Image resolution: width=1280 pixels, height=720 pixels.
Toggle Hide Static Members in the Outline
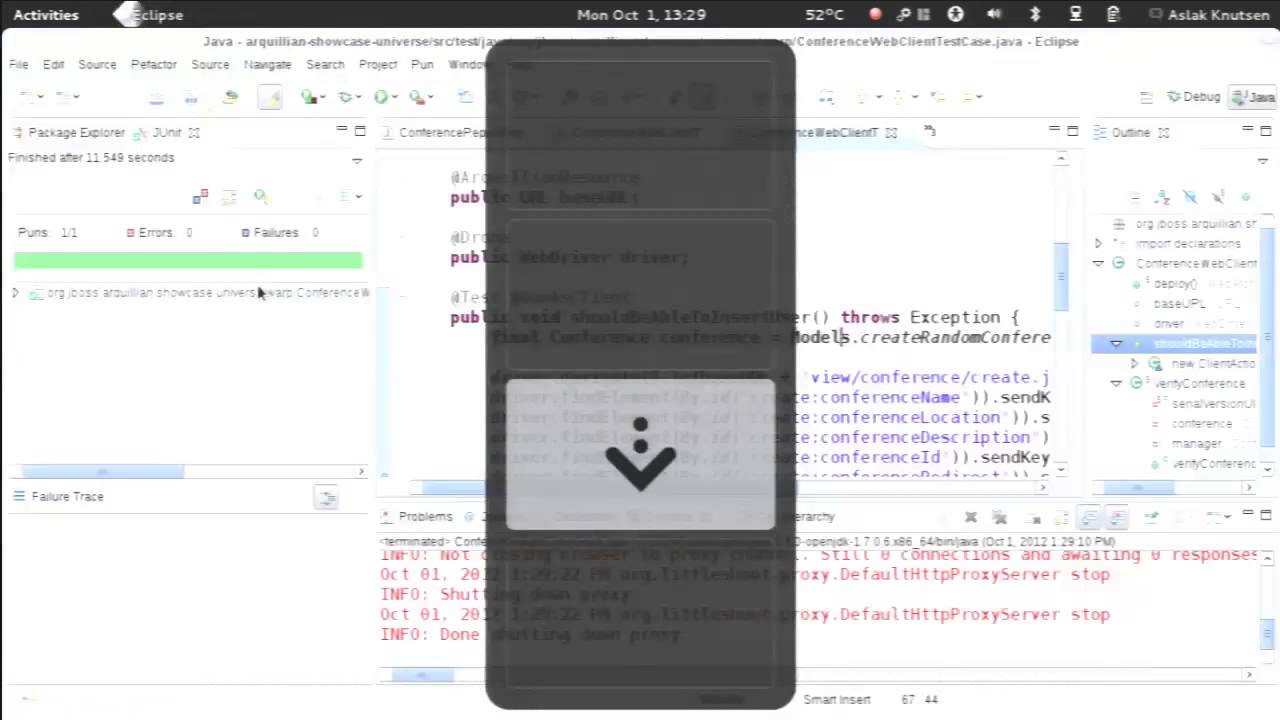click(x=1217, y=197)
